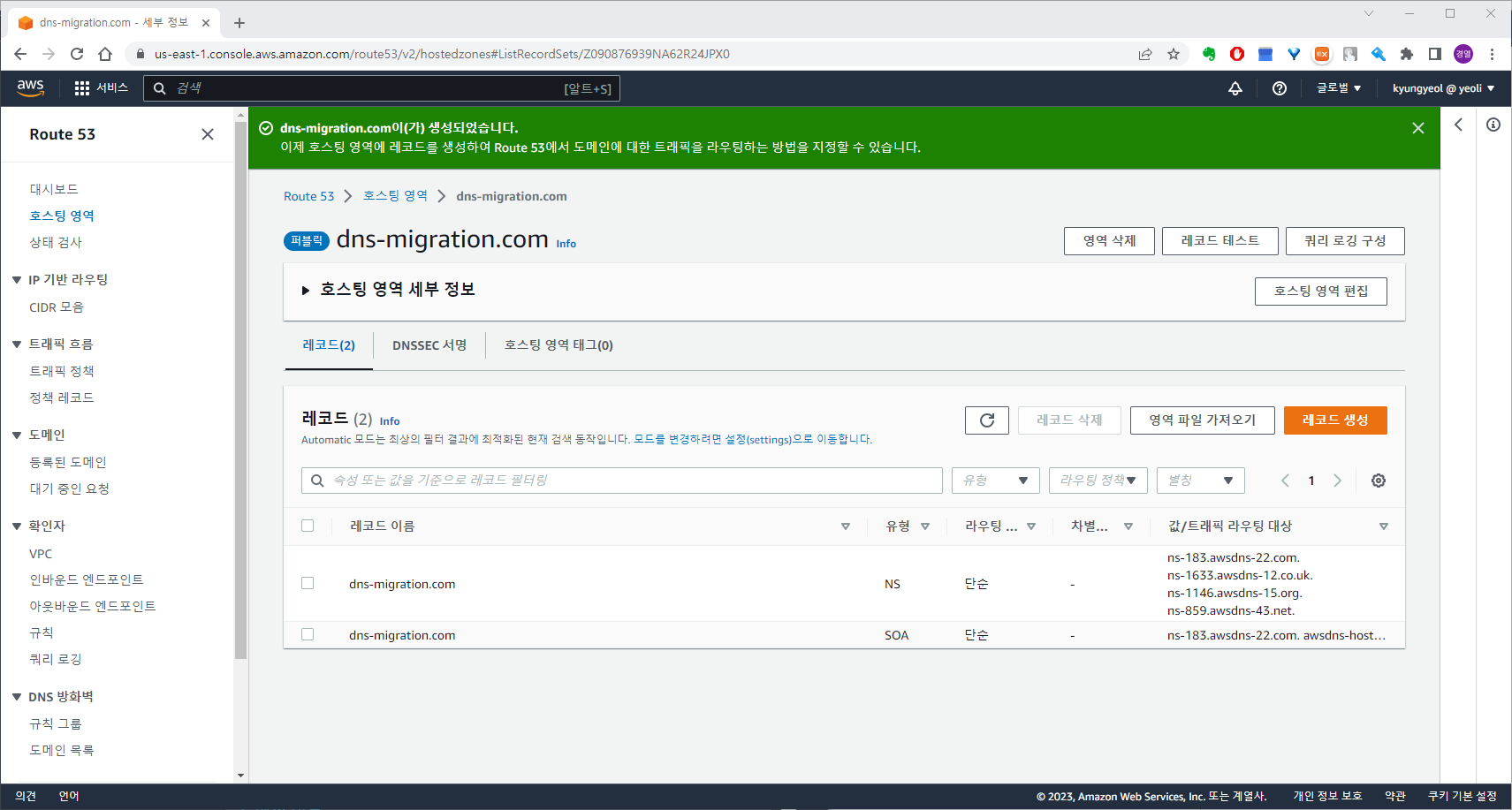Viewport: 1512px width, 810px height.
Task: Open the 유형 filter dropdown
Action: click(996, 481)
